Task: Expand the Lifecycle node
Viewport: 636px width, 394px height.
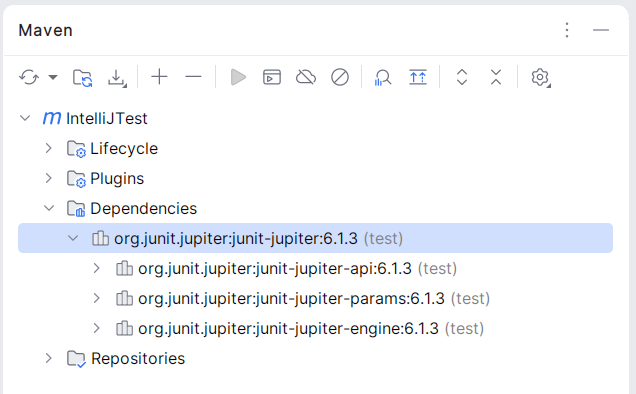Action: [49, 149]
